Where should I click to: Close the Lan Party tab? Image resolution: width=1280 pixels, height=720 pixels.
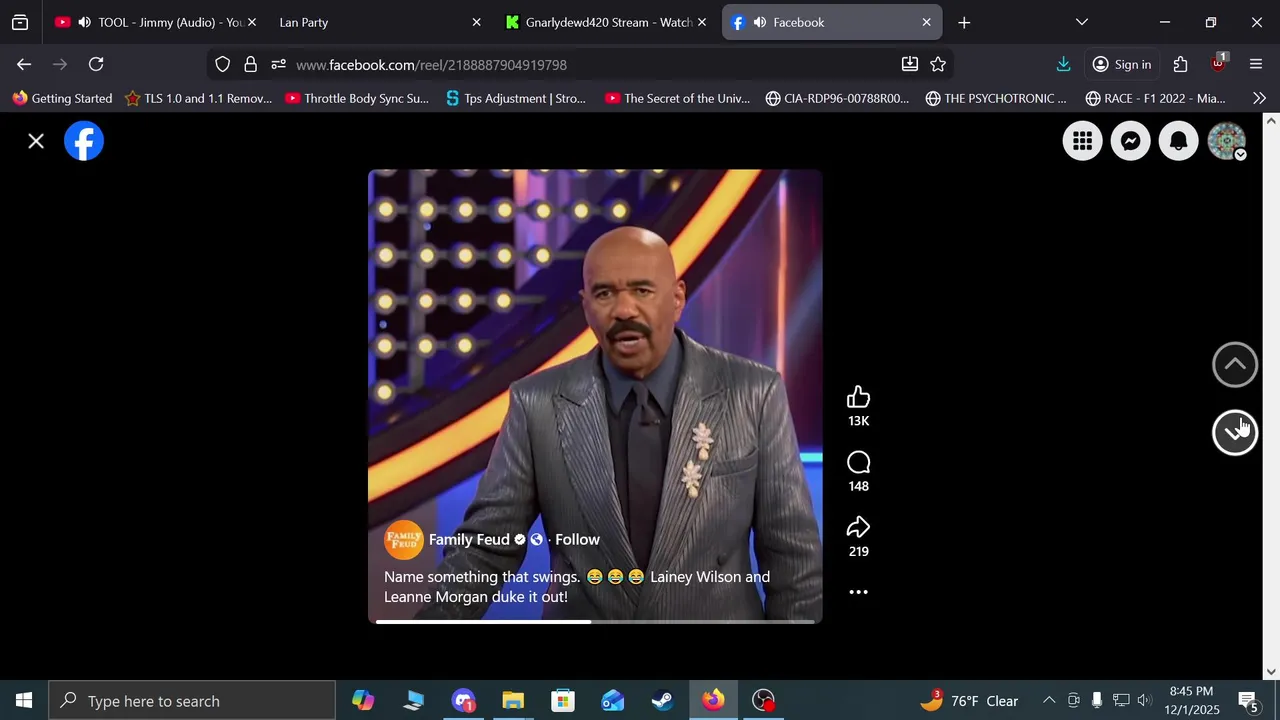476,22
